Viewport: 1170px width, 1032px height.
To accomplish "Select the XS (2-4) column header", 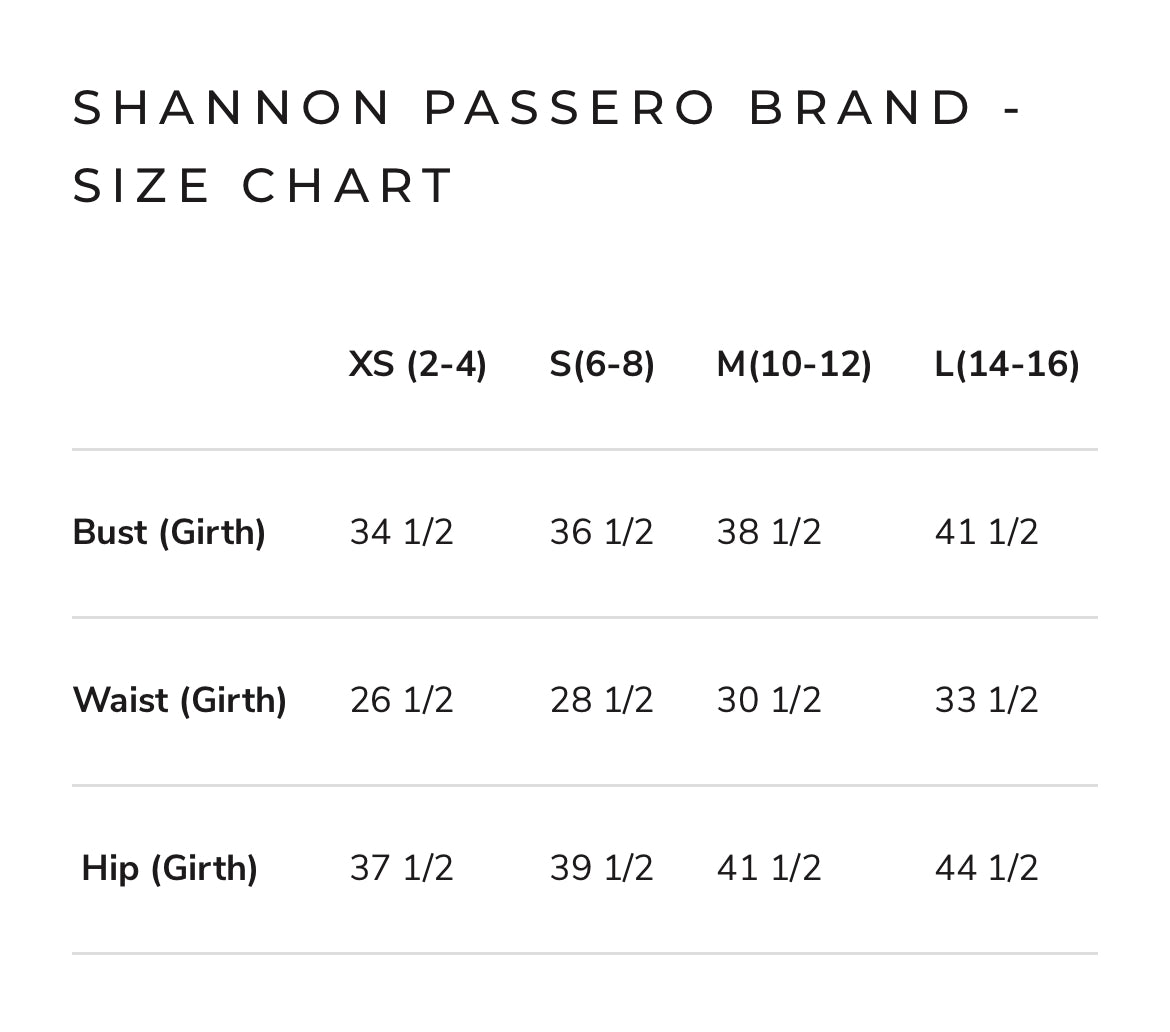I will pyautogui.click(x=417, y=365).
